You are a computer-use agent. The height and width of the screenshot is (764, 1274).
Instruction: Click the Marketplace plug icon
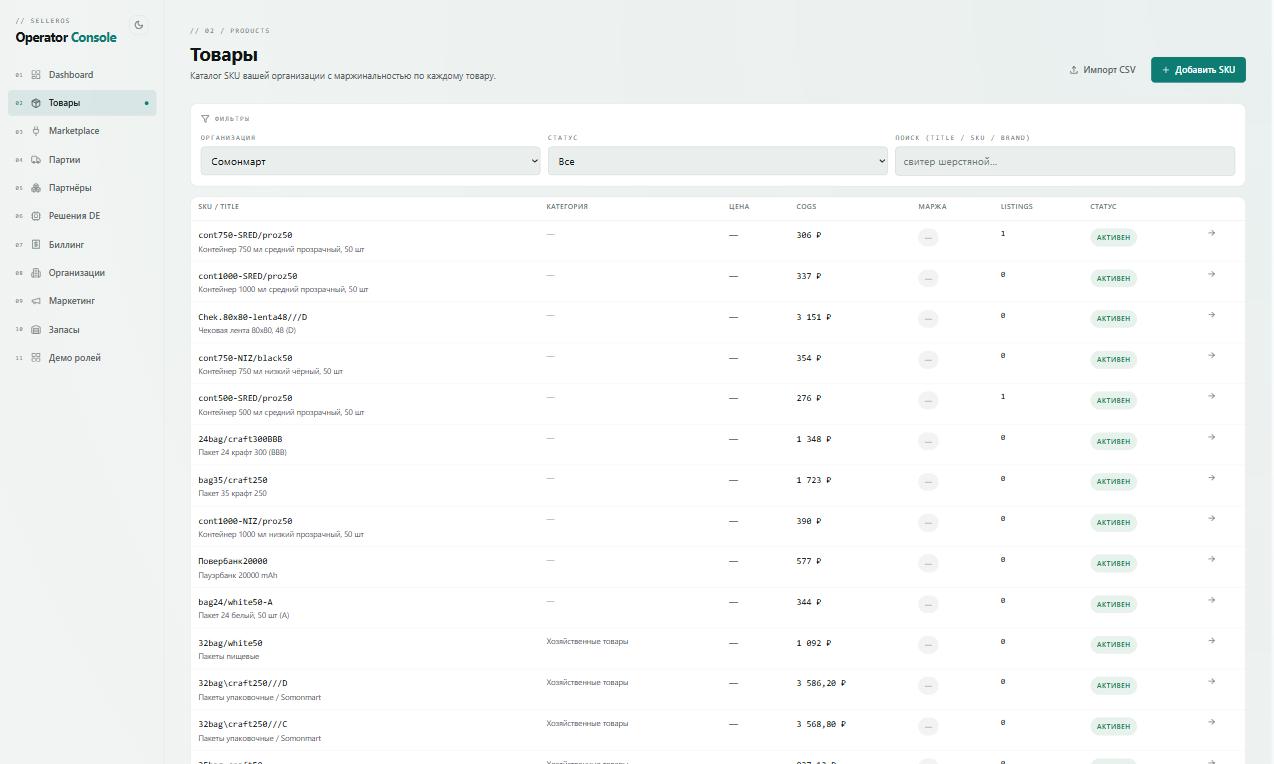click(x=36, y=131)
